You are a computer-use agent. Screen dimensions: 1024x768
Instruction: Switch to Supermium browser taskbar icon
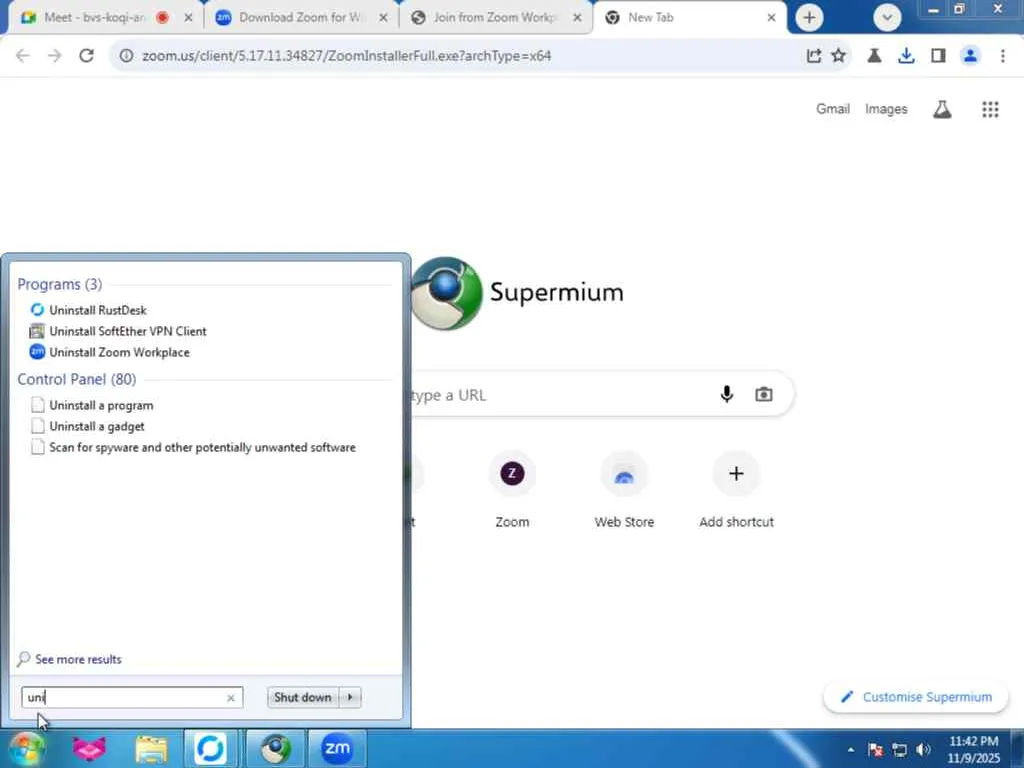pyautogui.click(x=275, y=748)
